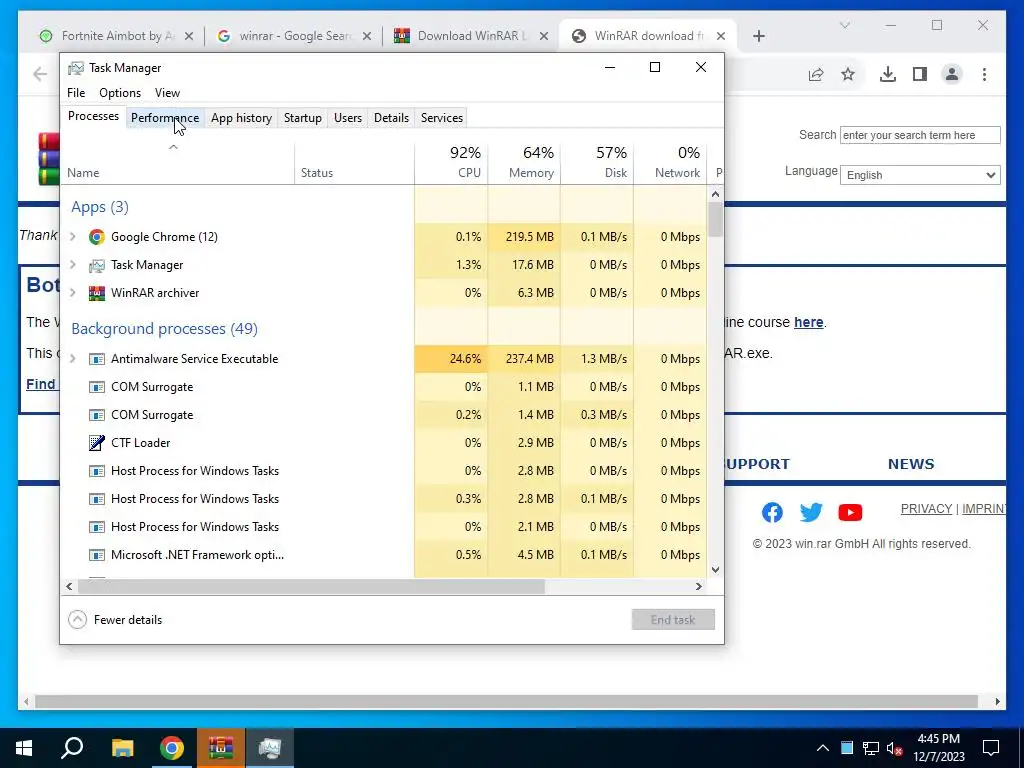Open File Explorer from the taskbar
The image size is (1024, 768).
coord(122,748)
